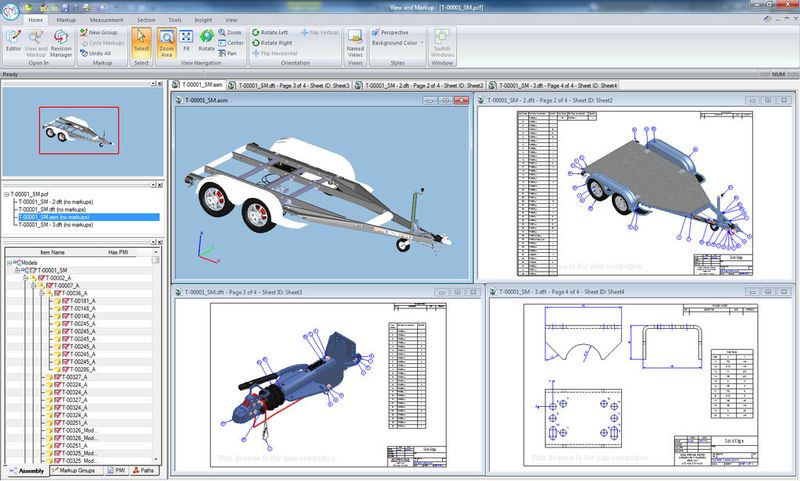Open Revision Manager from the ribbon
The height and width of the screenshot is (481, 800).
tap(61, 43)
